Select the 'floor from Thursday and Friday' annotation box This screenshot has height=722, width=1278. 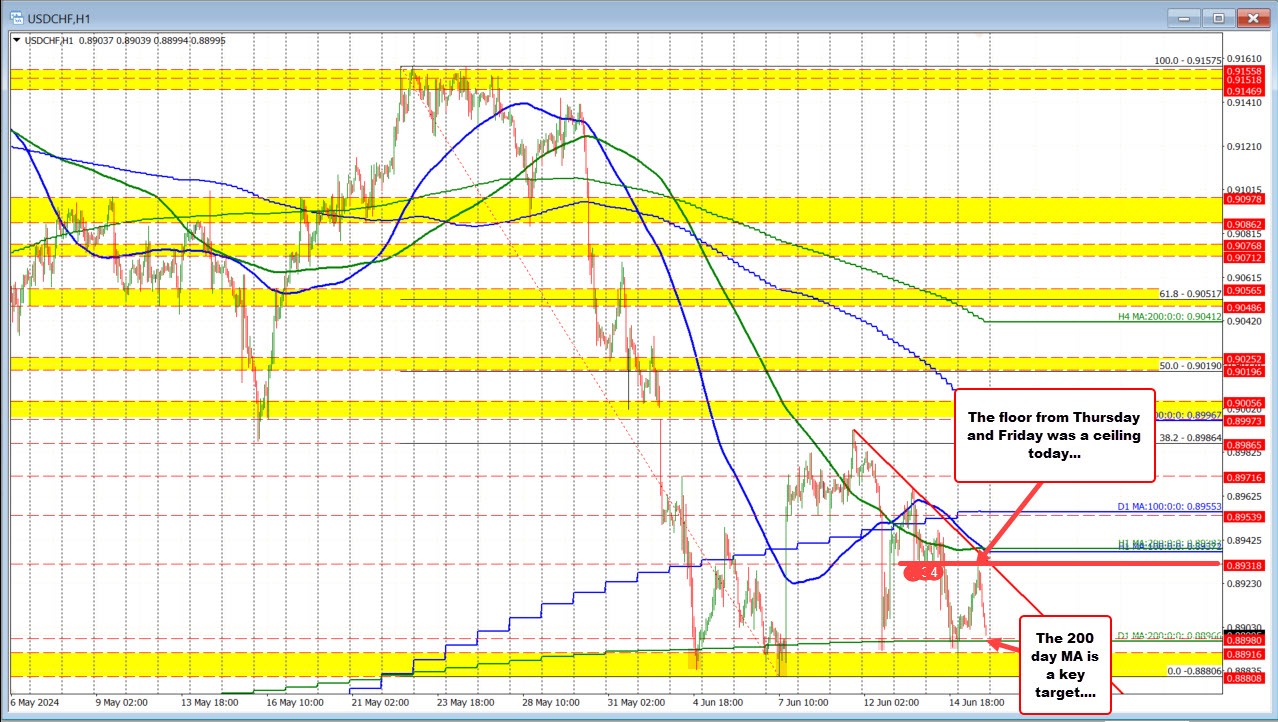click(x=1054, y=436)
